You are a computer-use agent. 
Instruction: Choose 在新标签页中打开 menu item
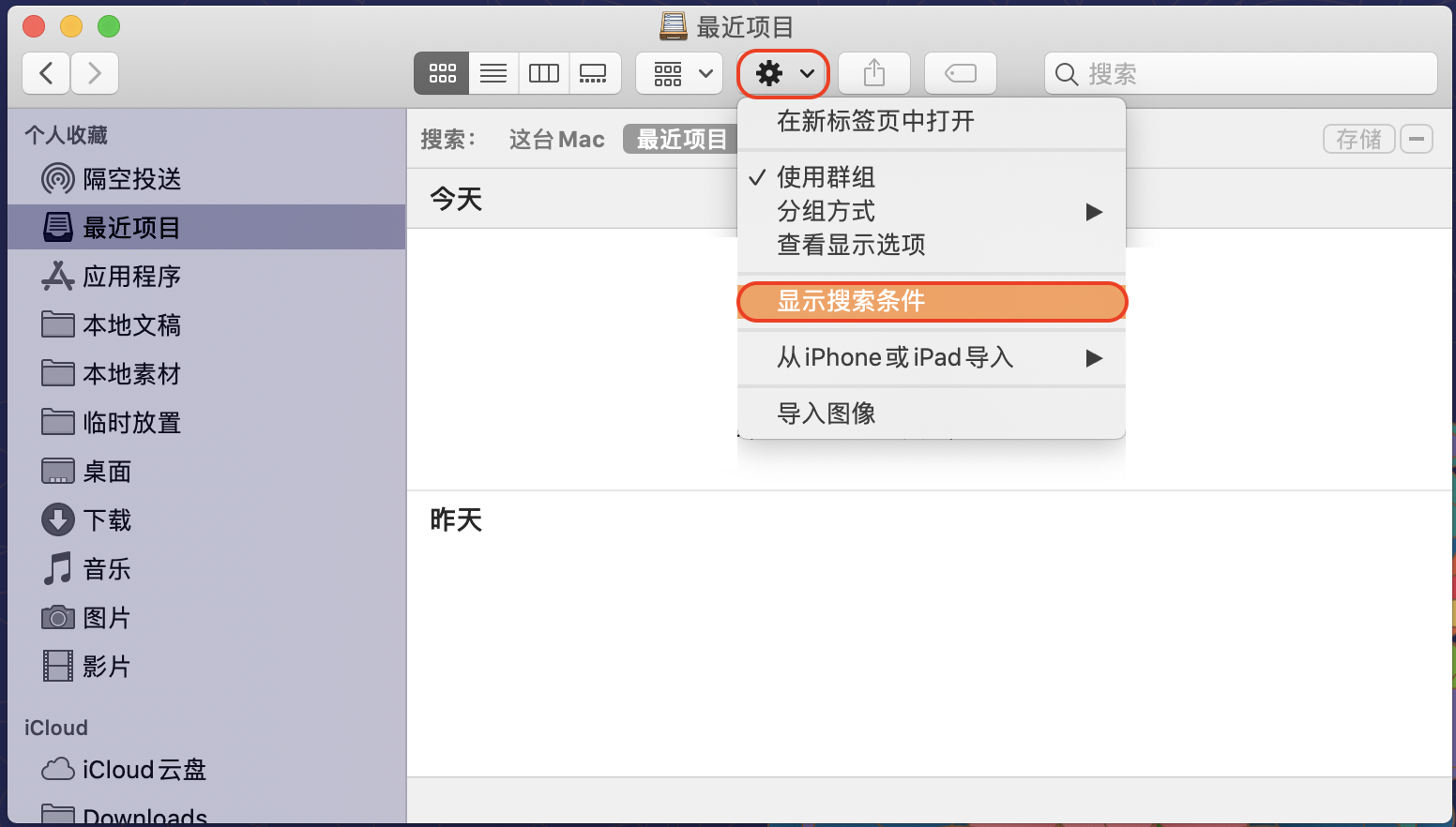[x=875, y=121]
